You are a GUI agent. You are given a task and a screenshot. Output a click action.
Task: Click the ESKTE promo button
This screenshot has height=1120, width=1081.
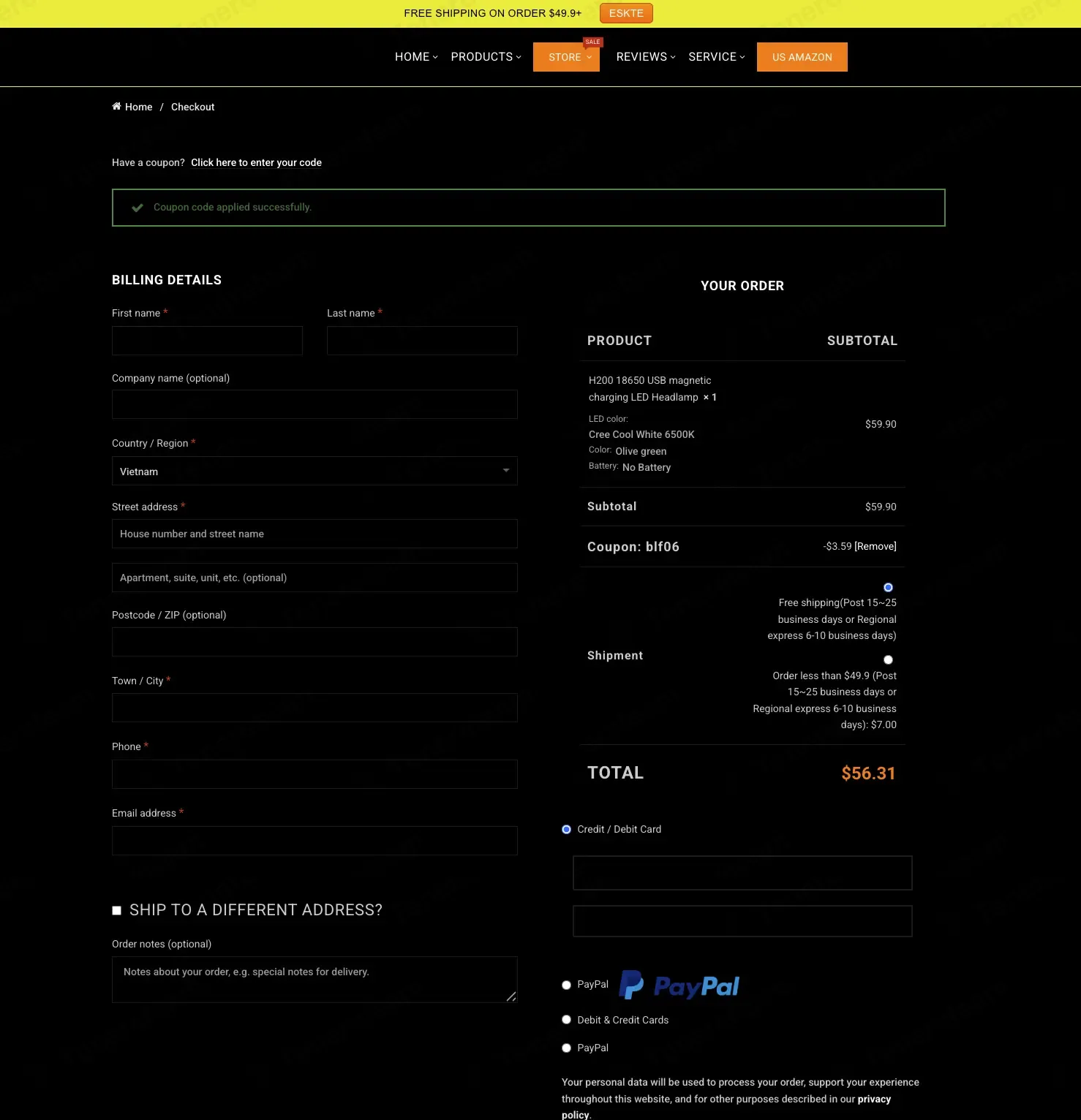click(626, 13)
